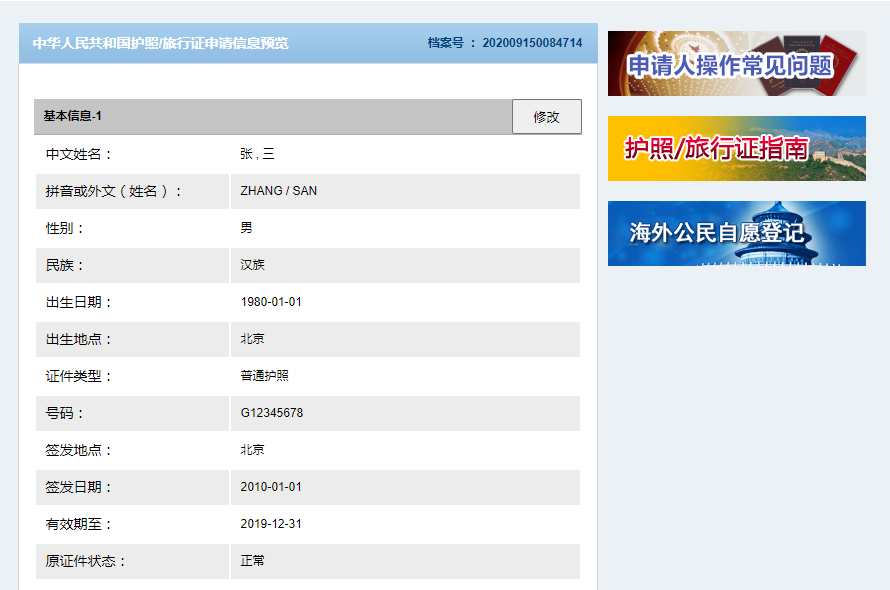Click the 签发日期 label
The width and height of the screenshot is (890, 590).
79,487
